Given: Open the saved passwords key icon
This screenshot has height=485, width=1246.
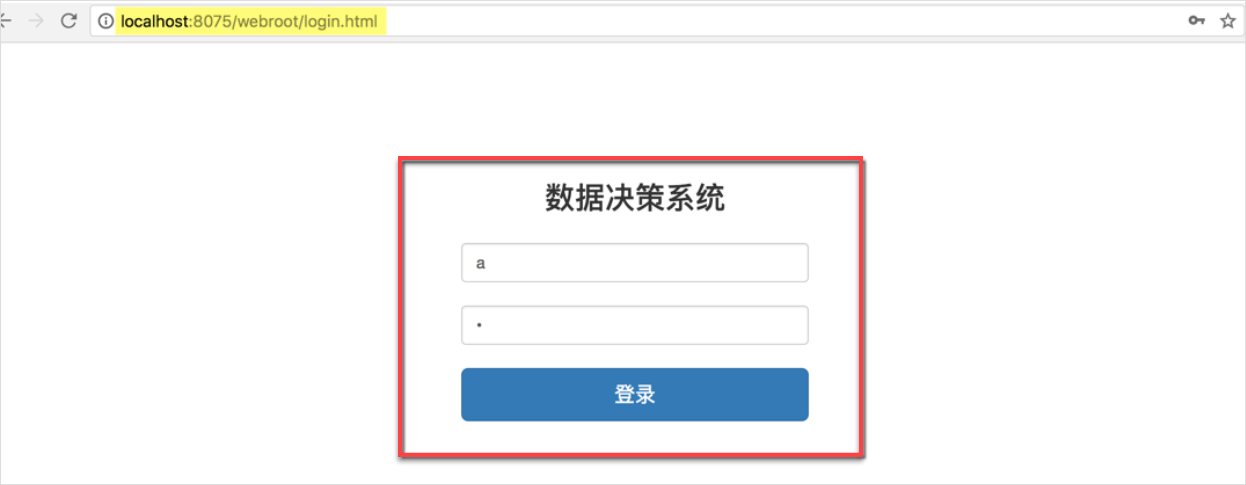Looking at the screenshot, I should point(1196,21).
